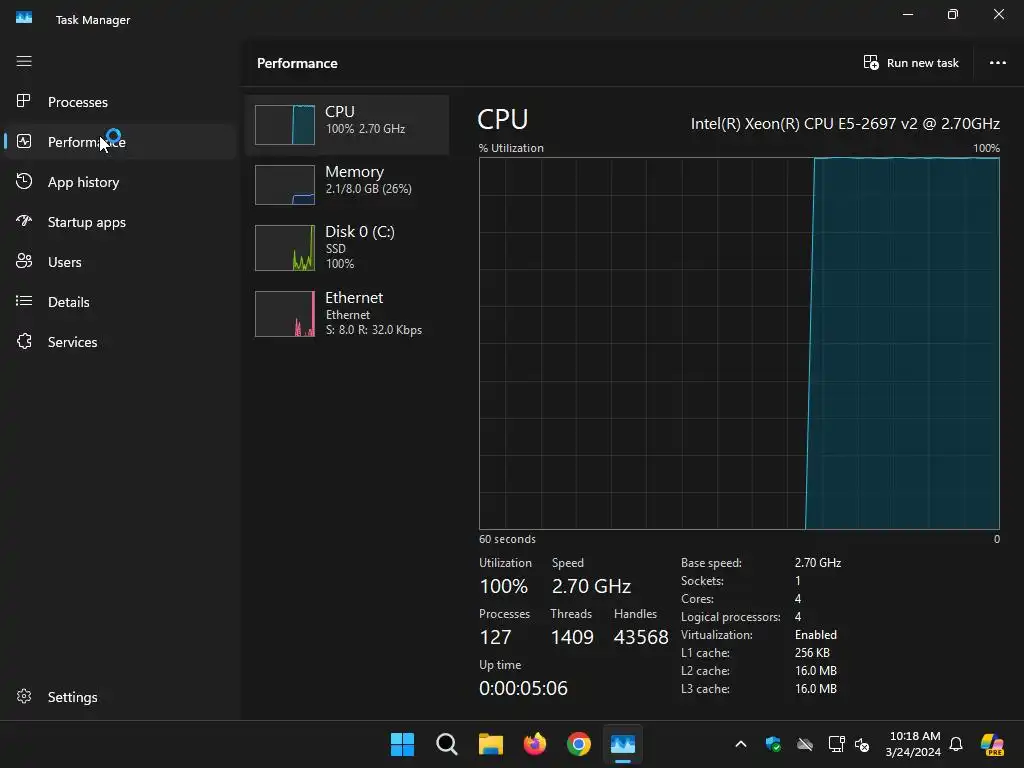Select the Performance page label
Image resolution: width=1024 pixels, height=768 pixels.
click(x=86, y=142)
